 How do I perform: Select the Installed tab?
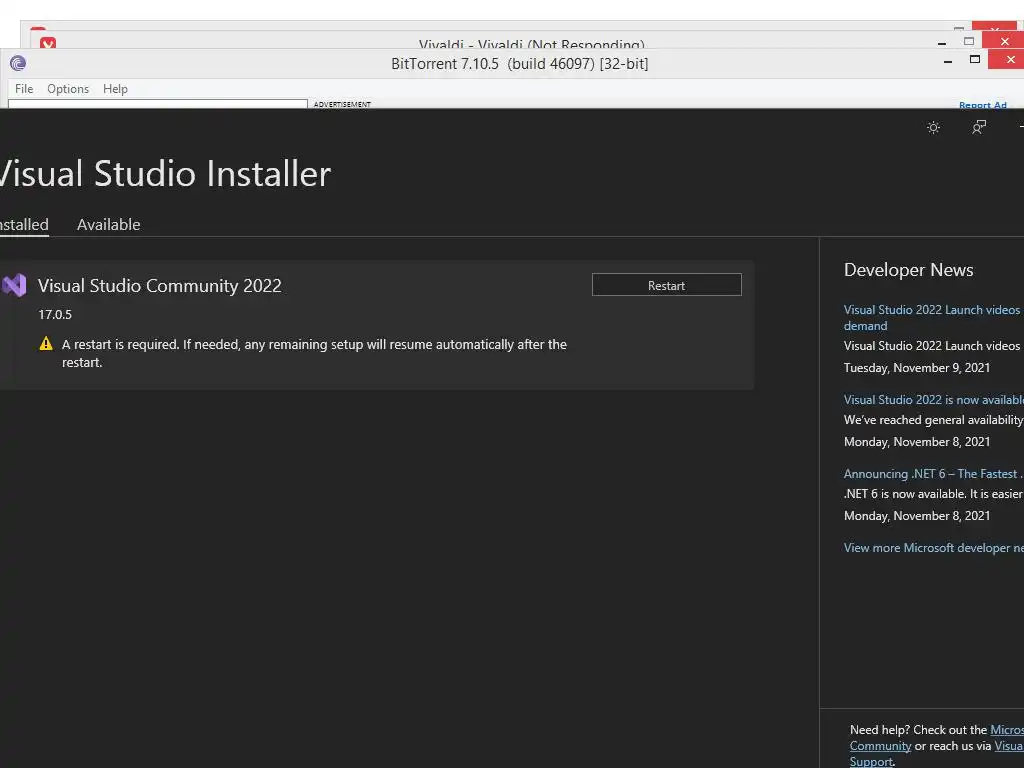(x=24, y=225)
